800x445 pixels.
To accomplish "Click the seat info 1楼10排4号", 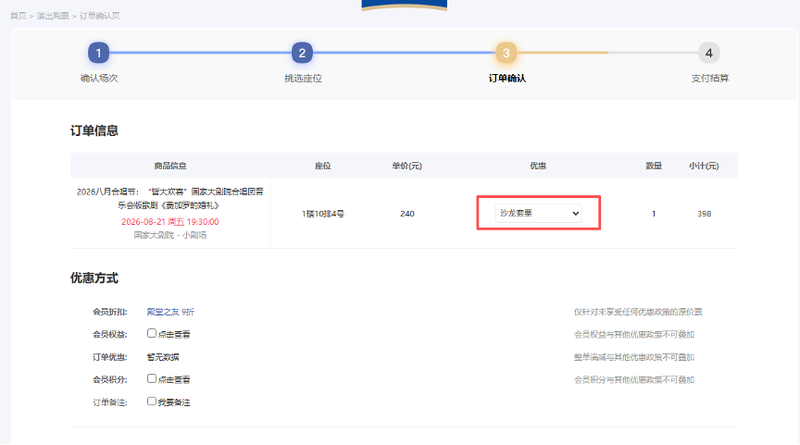I will coord(323,214).
